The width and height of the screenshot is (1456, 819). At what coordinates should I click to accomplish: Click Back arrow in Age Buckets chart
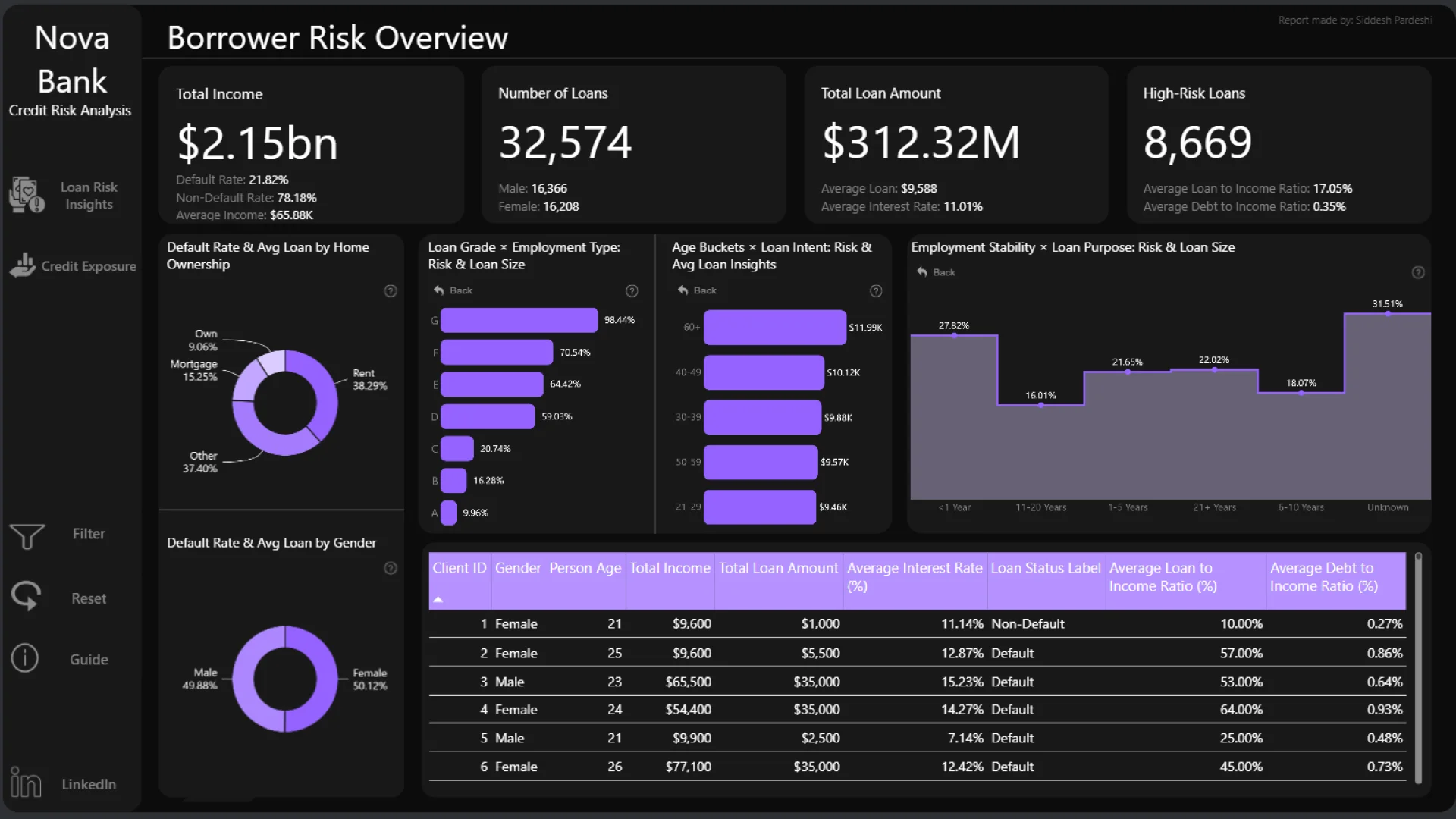coord(683,290)
